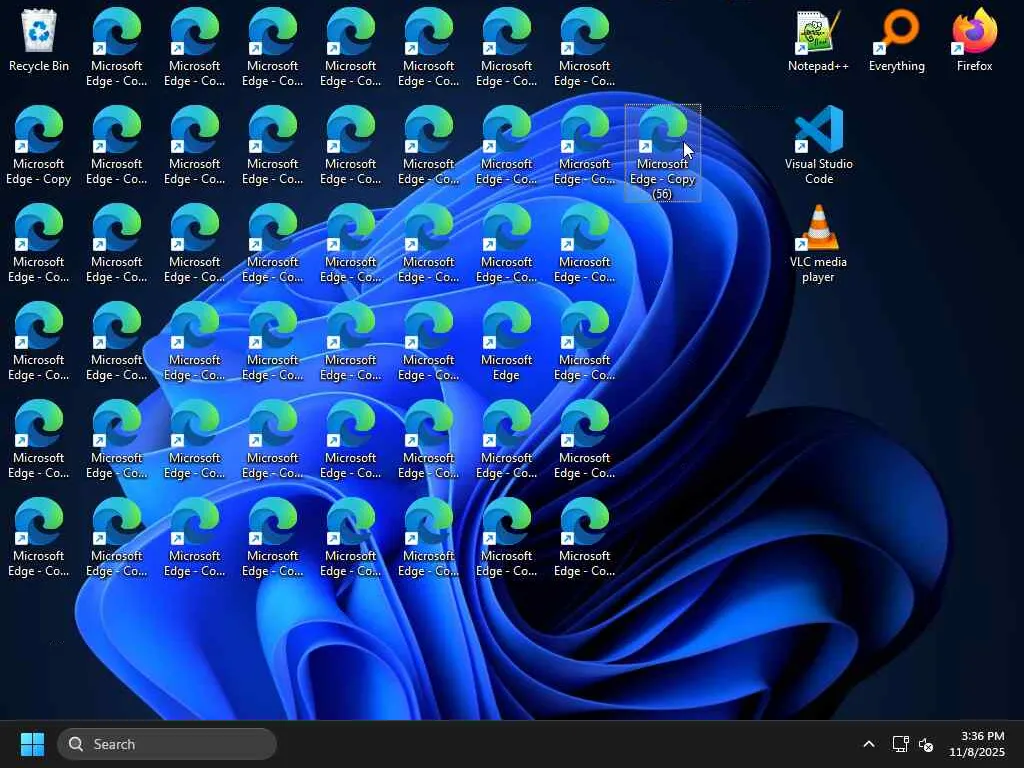Select the VLC media player shortcut
This screenshot has width=1024, height=768.
(818, 243)
